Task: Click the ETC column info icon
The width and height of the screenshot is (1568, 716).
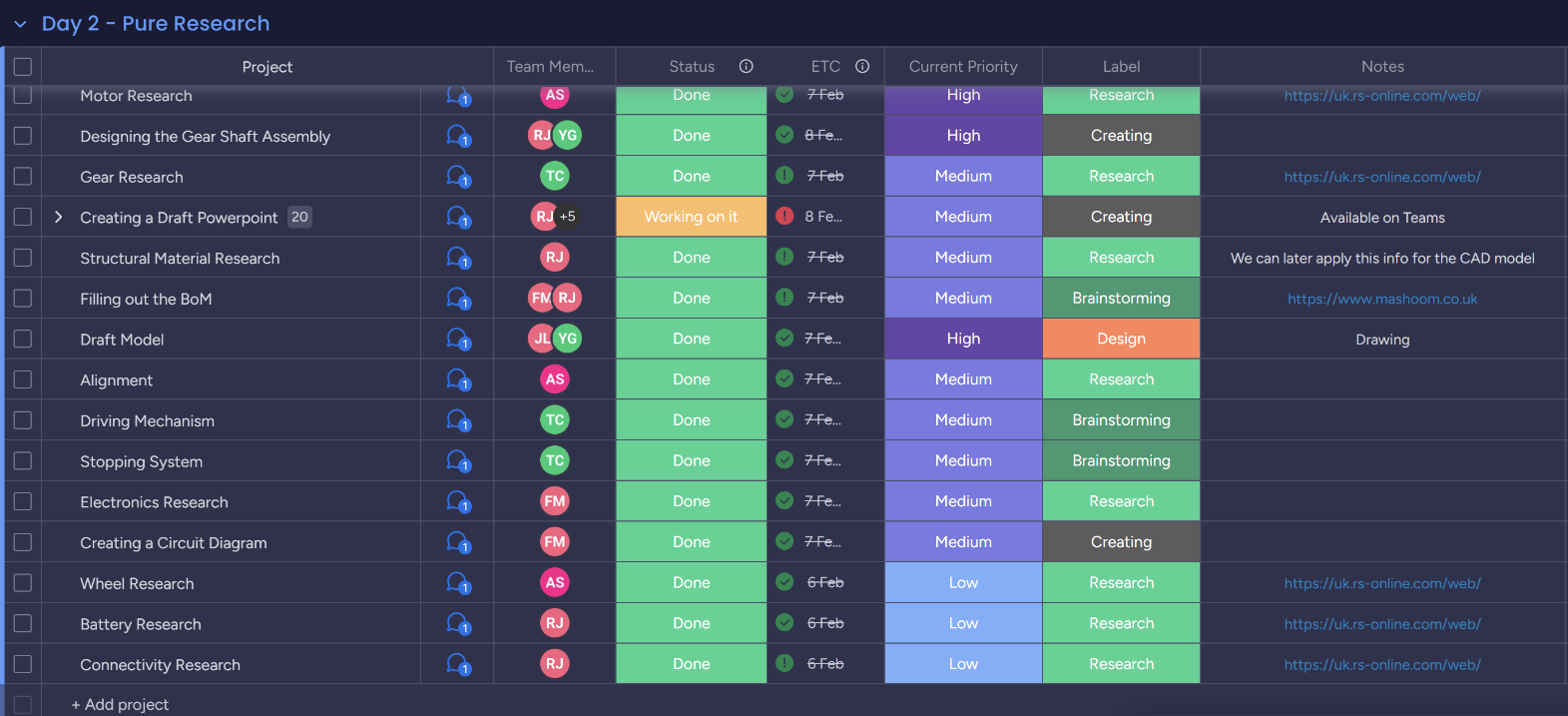Action: (862, 66)
